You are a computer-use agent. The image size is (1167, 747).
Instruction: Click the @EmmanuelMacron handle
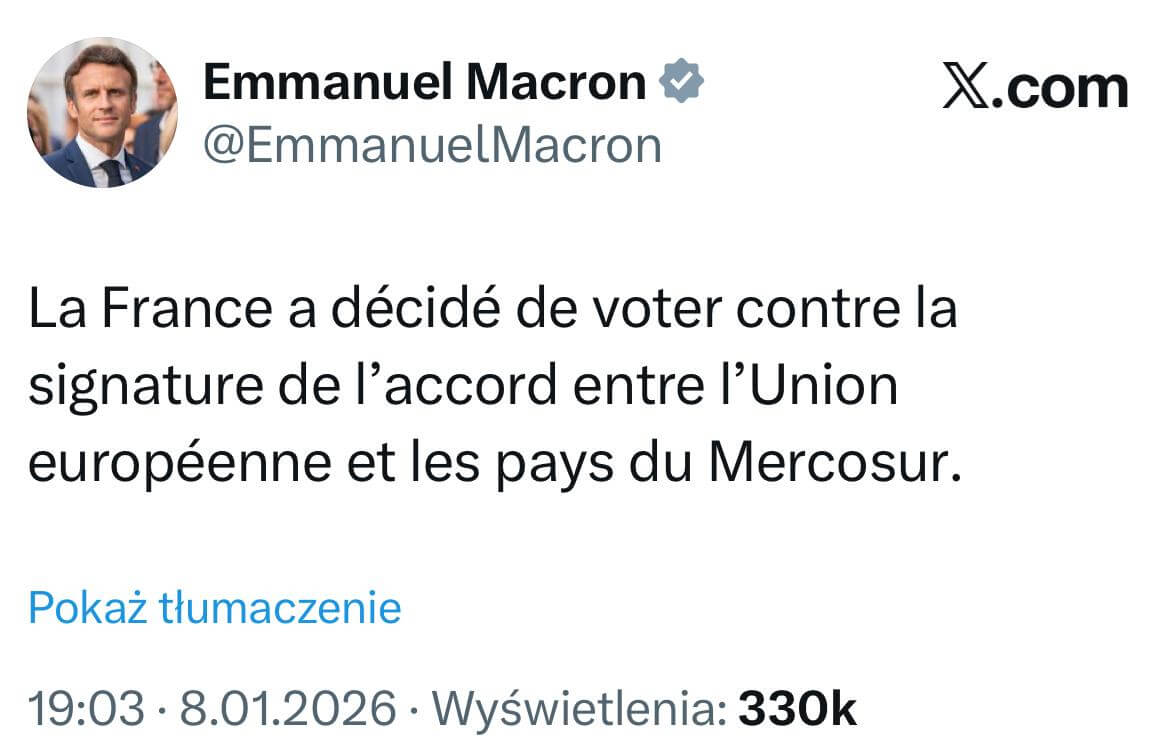pos(432,146)
